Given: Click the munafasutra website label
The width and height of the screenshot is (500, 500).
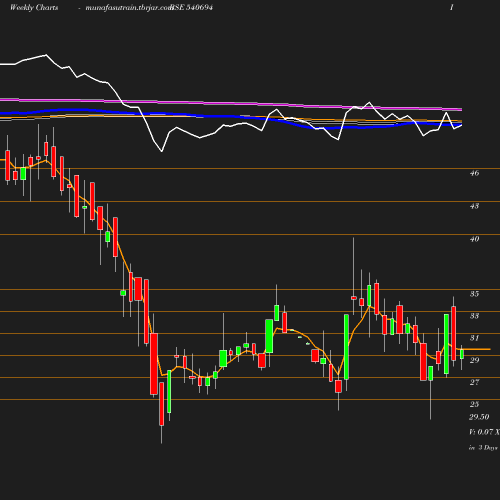Looking at the screenshot, I should click(128, 8).
